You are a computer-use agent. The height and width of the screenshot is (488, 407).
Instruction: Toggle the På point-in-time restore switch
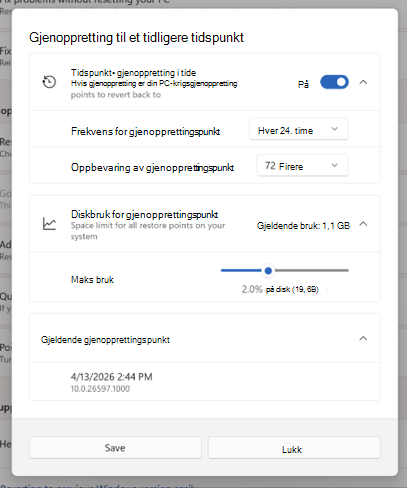point(334,82)
